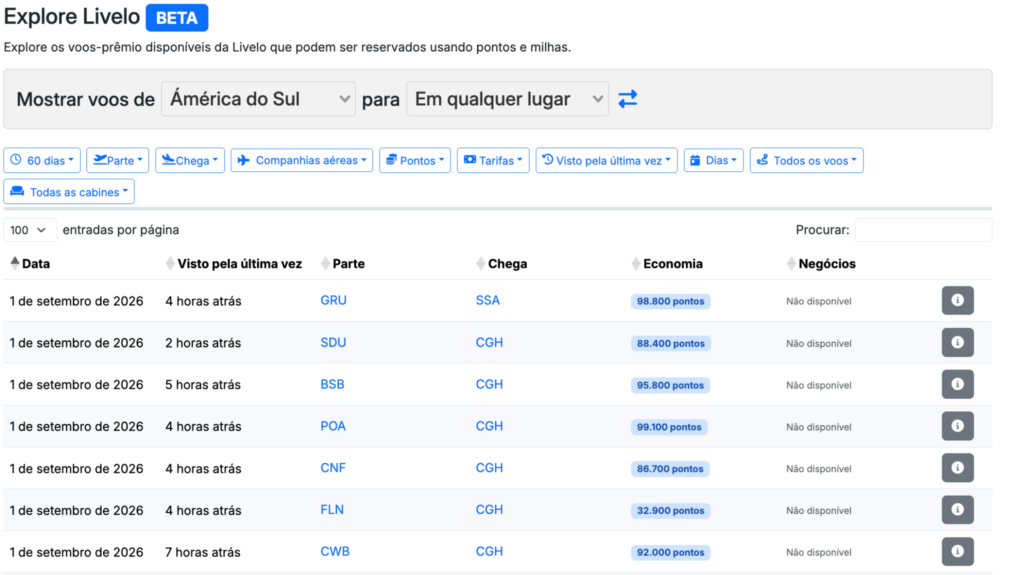Open the Dias filter dropdown
The width and height of the screenshot is (1024, 575).
[x=714, y=160]
